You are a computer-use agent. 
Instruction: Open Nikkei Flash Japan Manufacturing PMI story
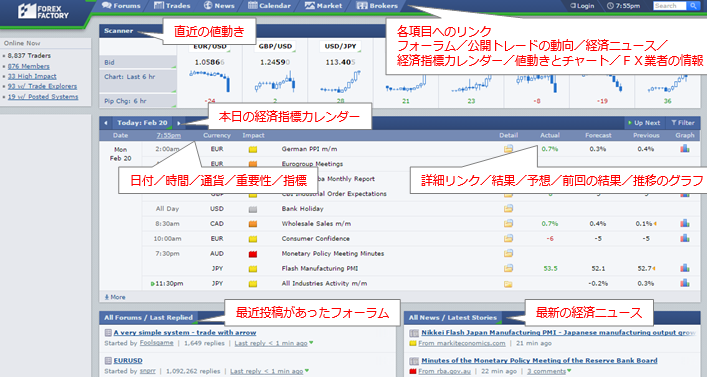click(x=558, y=332)
